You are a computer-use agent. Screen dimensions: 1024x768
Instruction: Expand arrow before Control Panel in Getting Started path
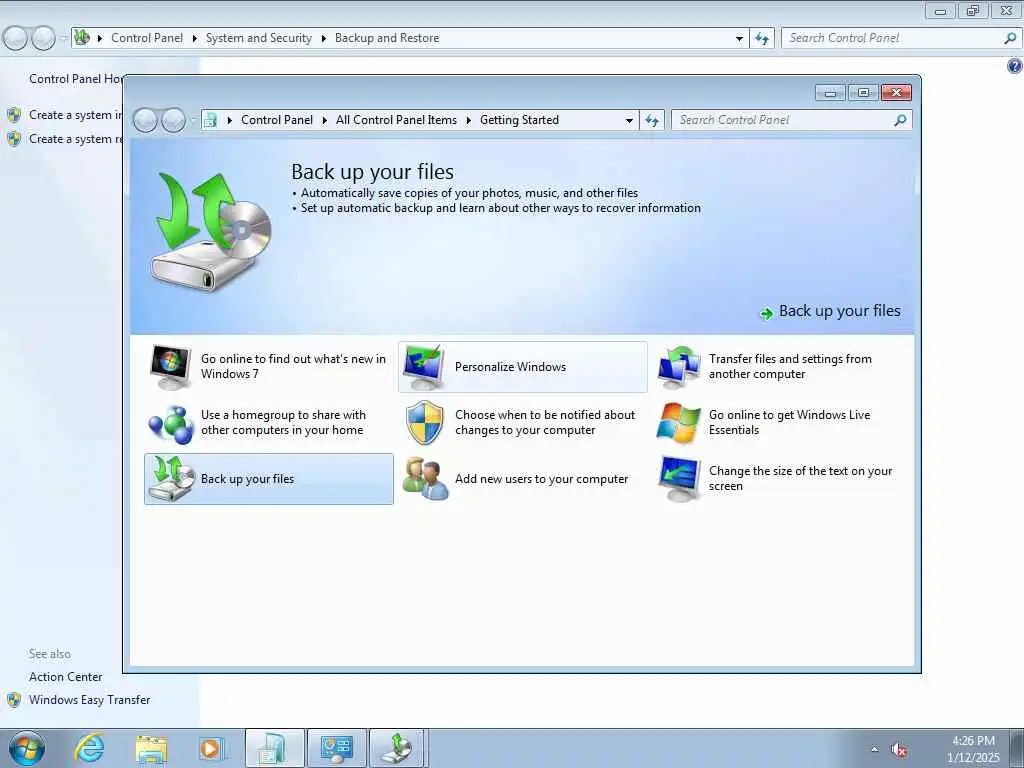(230, 120)
